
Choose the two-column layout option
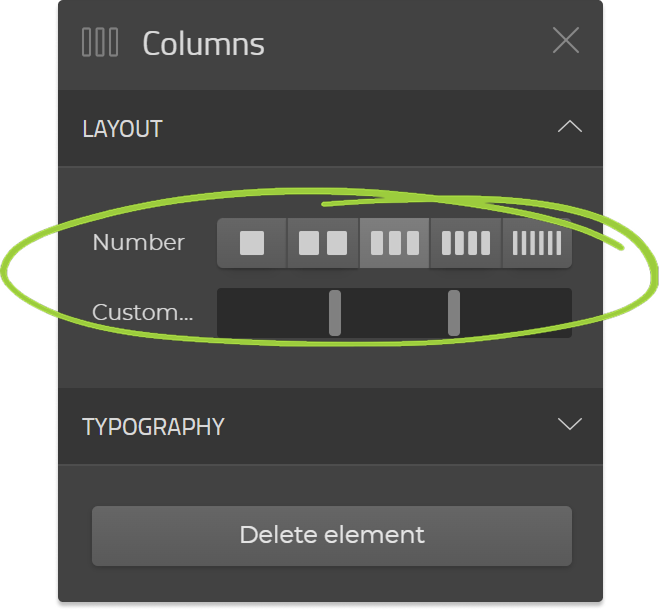(323, 243)
